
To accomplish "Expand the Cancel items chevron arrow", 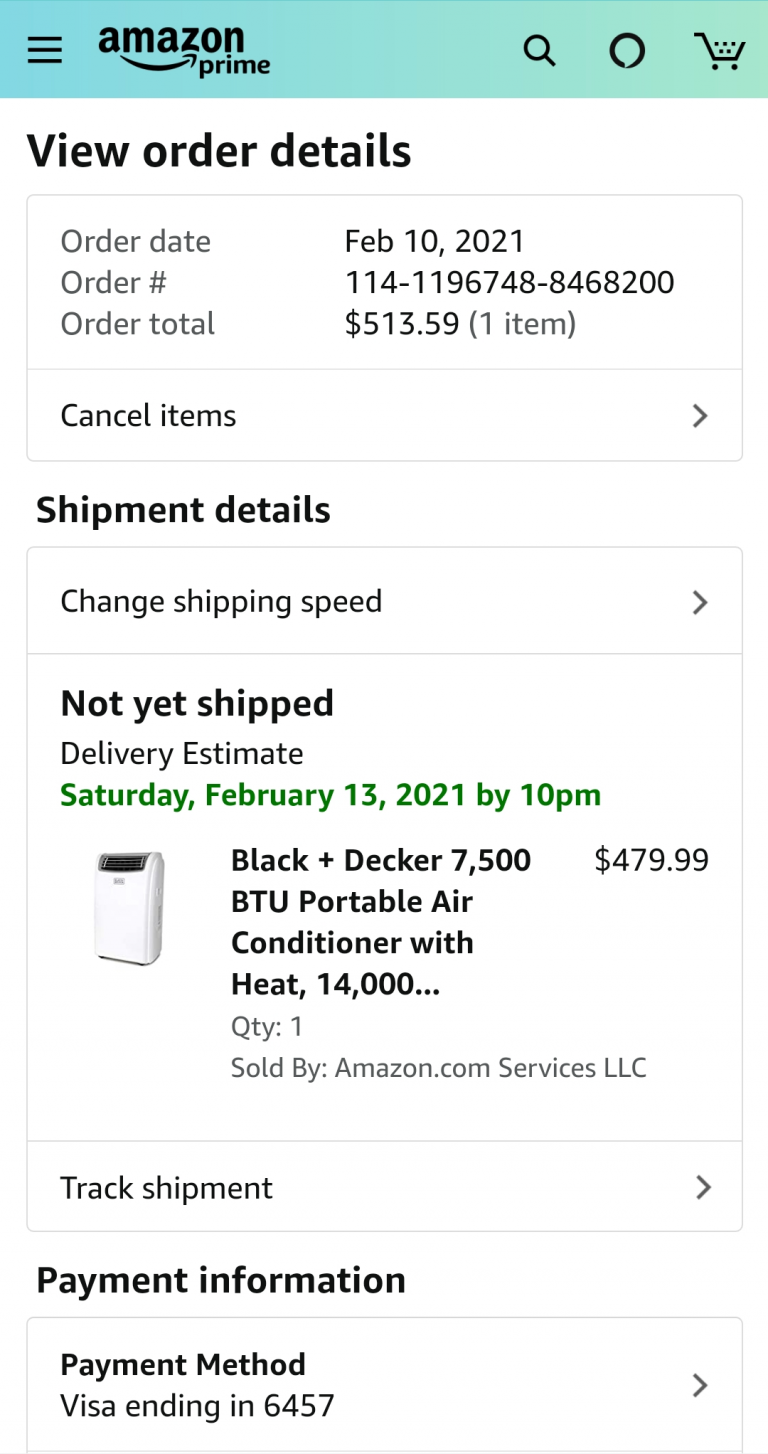I will tap(700, 416).
